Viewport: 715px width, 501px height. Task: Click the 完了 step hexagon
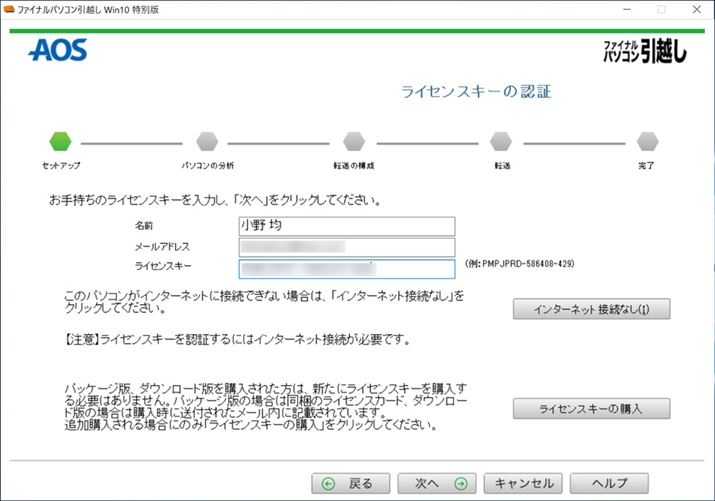(x=647, y=141)
